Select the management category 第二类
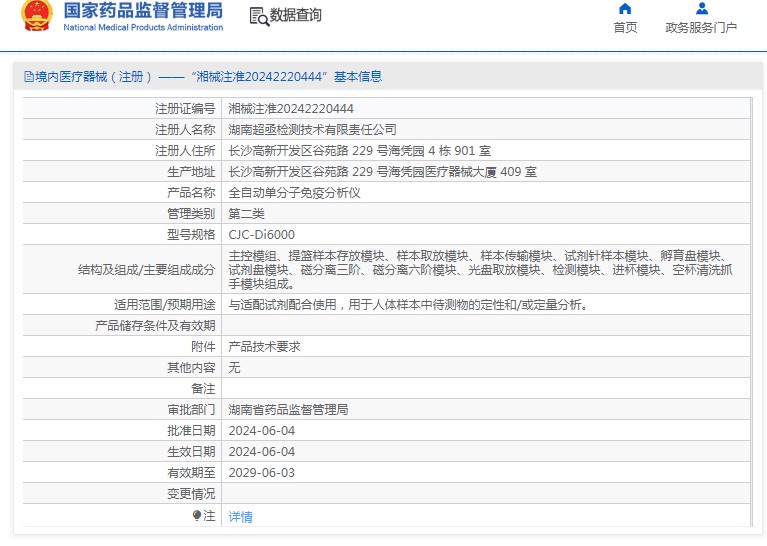 [x=247, y=214]
